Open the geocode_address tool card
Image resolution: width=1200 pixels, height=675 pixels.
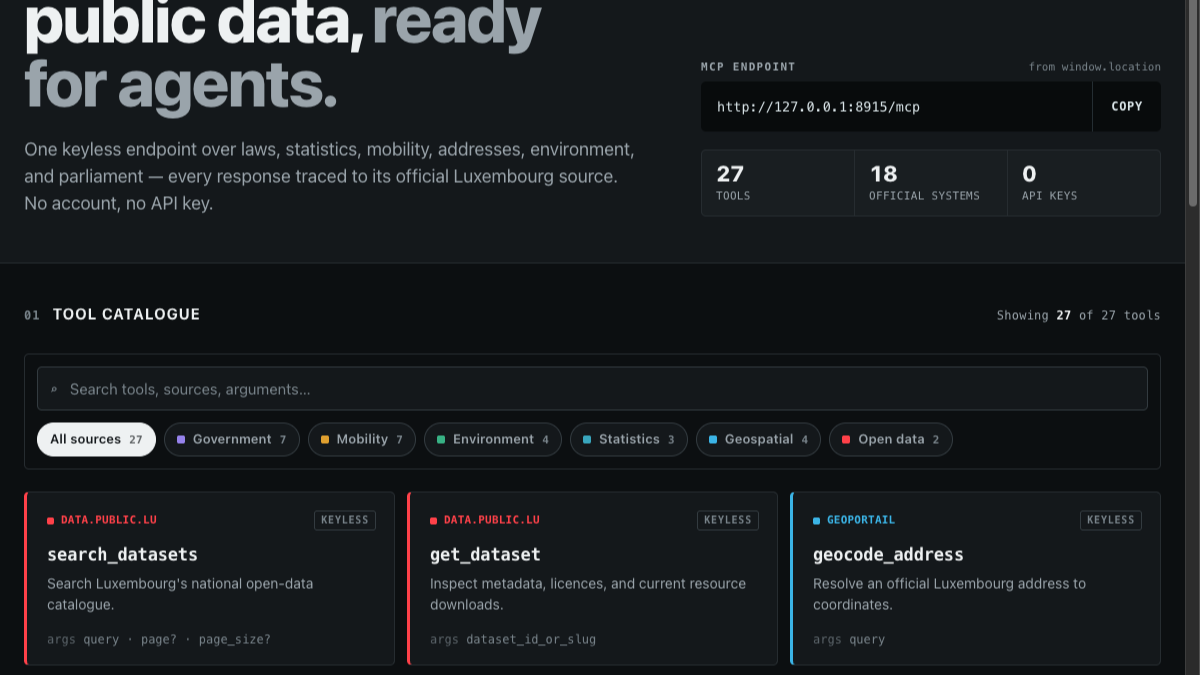pos(976,578)
